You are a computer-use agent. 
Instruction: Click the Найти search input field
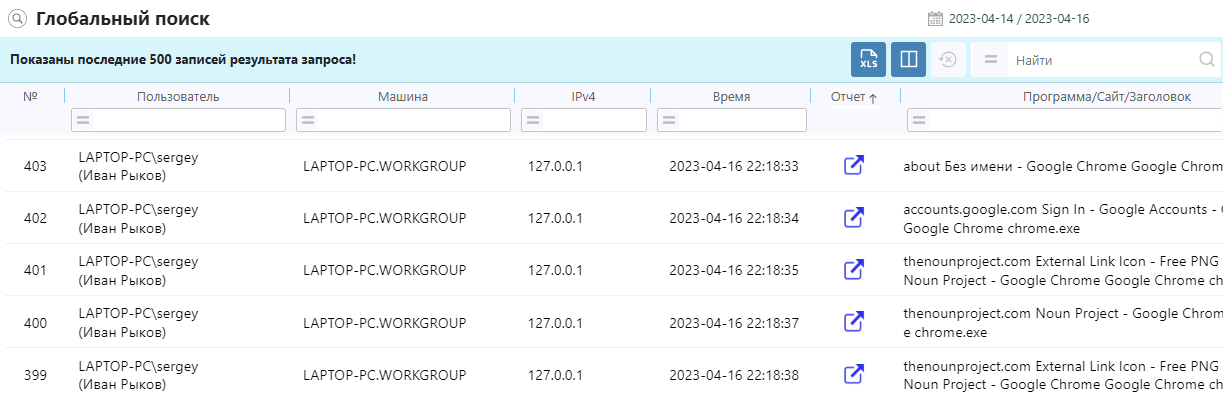[x=1100, y=60]
